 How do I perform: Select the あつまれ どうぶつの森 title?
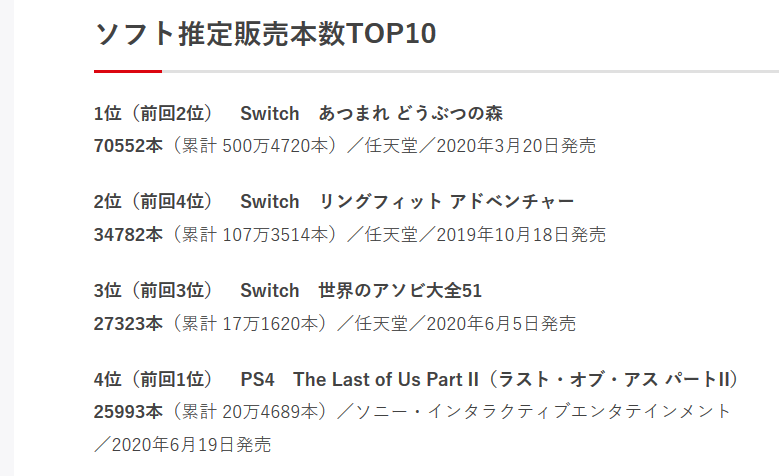[418, 113]
